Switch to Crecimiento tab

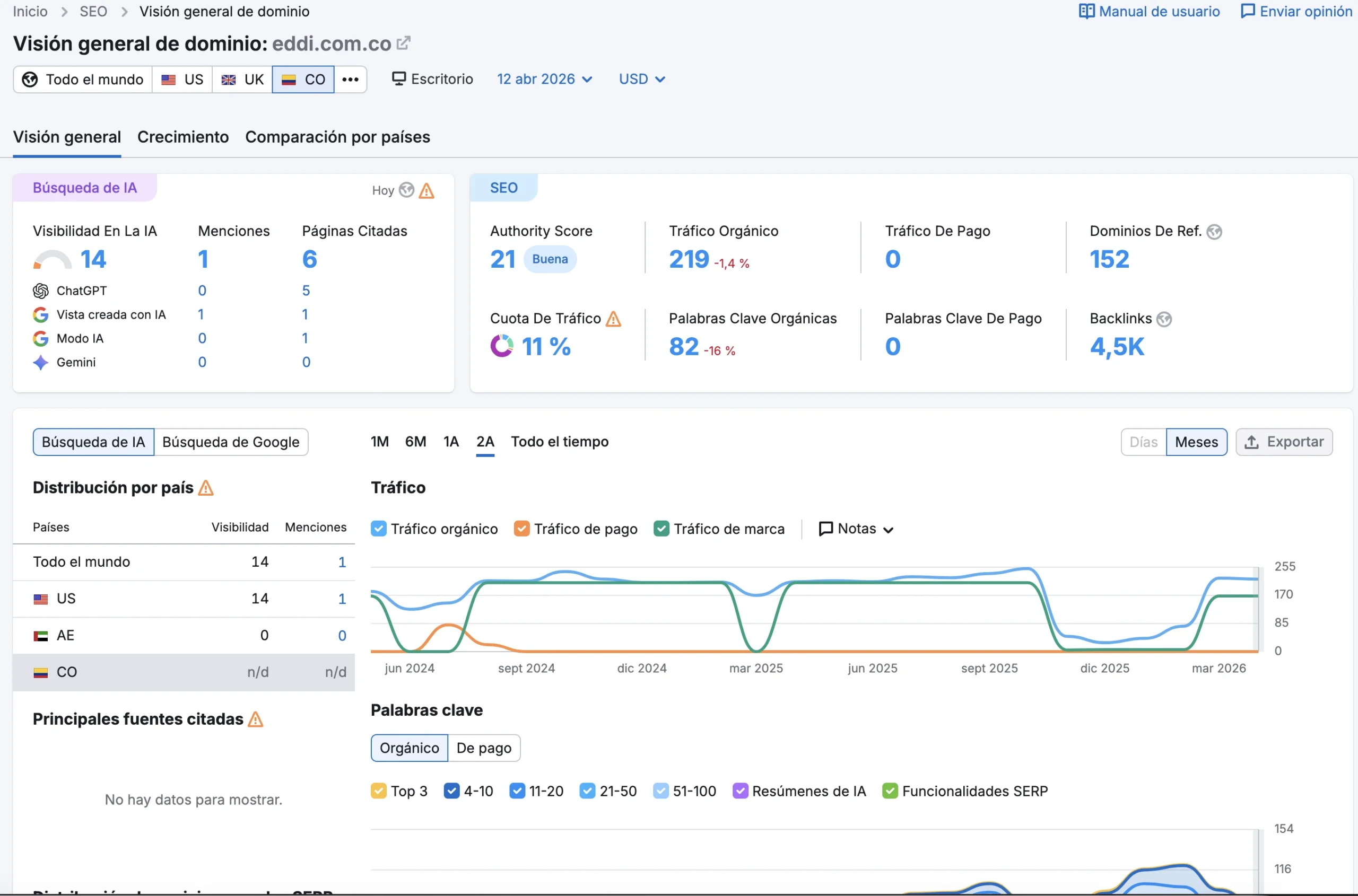(183, 137)
